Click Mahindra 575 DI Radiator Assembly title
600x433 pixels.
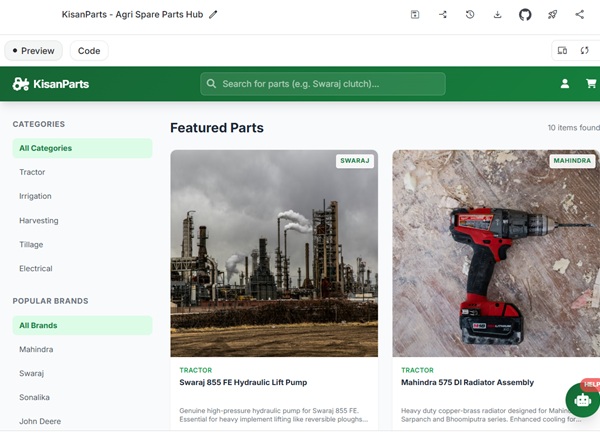pyautogui.click(x=467, y=382)
